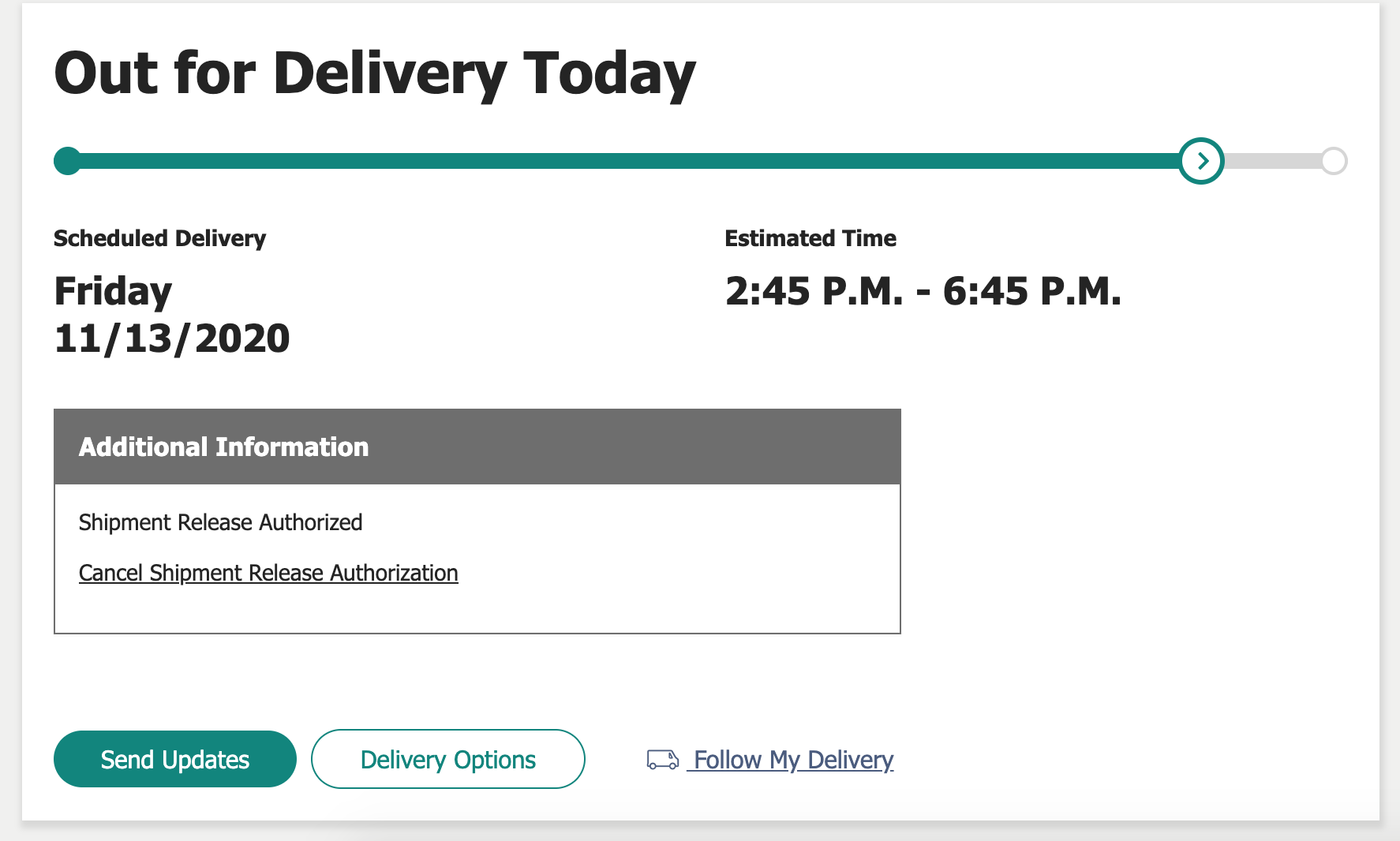
Task: Click the 2:45 P.M. start time
Action: click(x=813, y=291)
